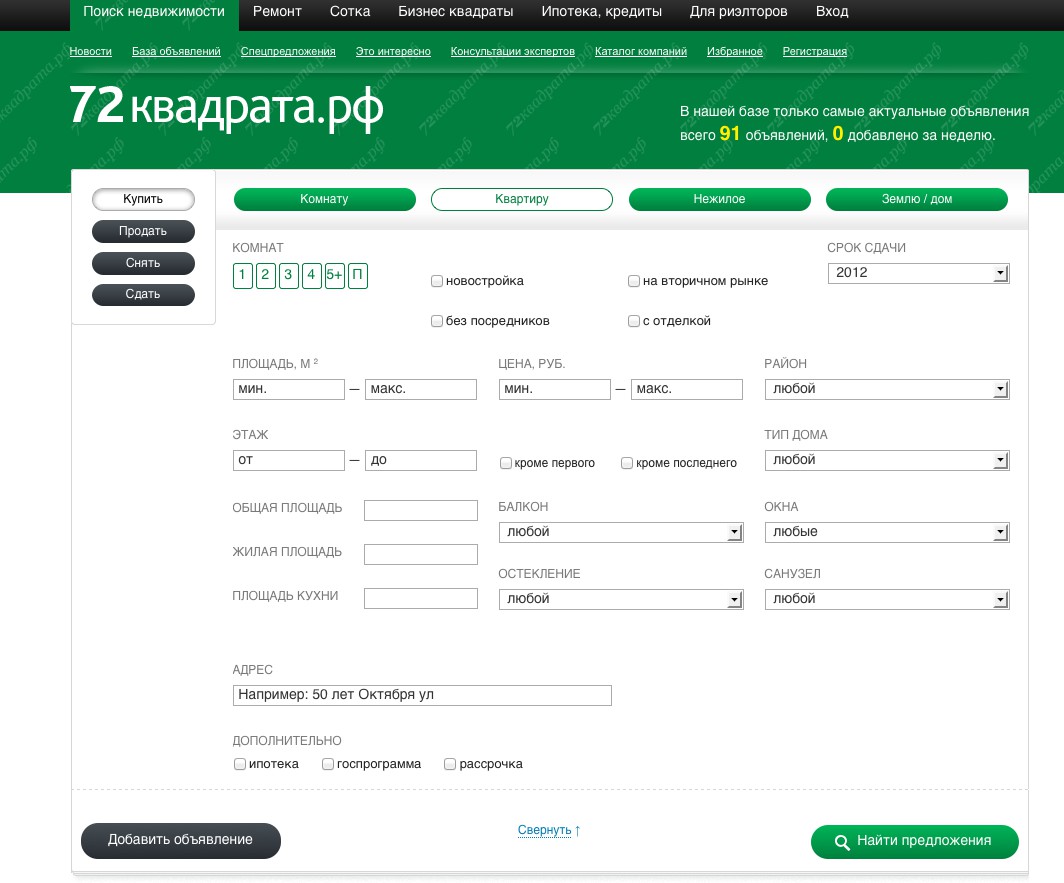The height and width of the screenshot is (883, 1064).
Task: Check the кроме первого floor option
Action: point(506,463)
